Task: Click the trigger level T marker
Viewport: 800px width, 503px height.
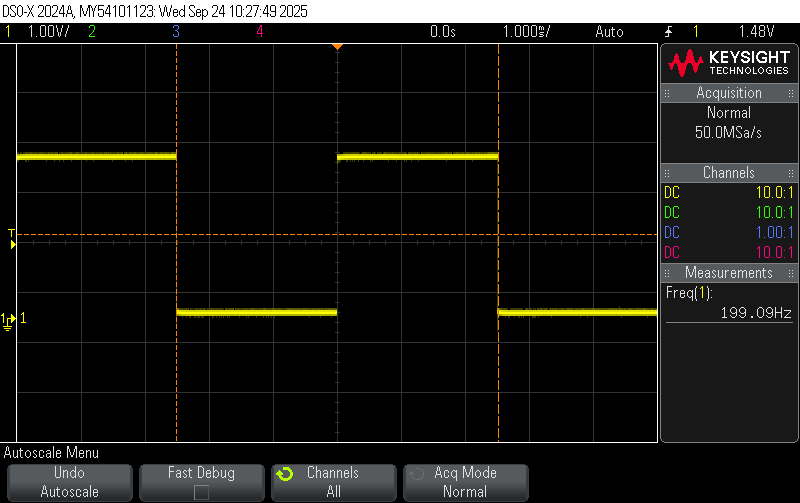Action: [x=12, y=236]
